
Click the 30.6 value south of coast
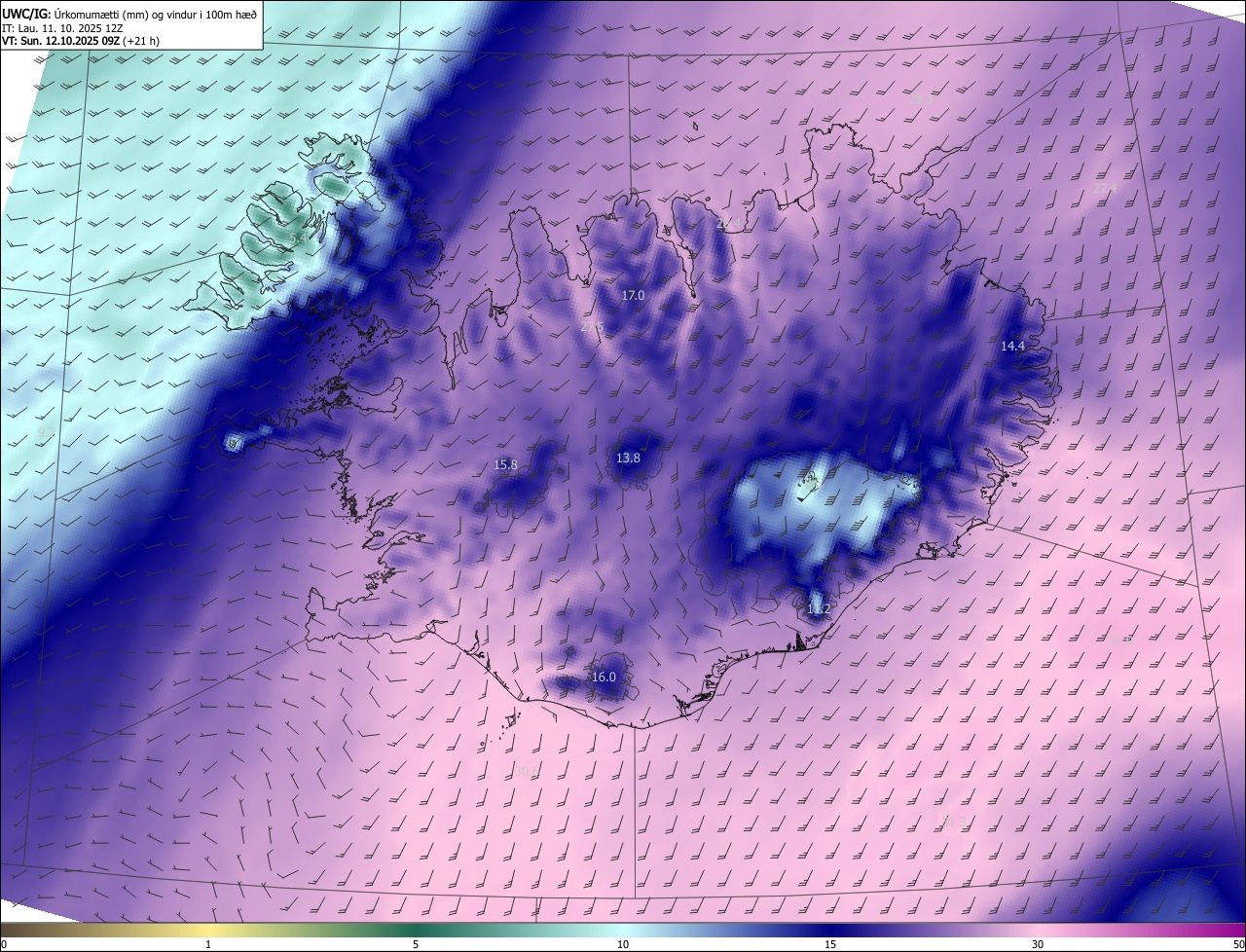coord(527,771)
